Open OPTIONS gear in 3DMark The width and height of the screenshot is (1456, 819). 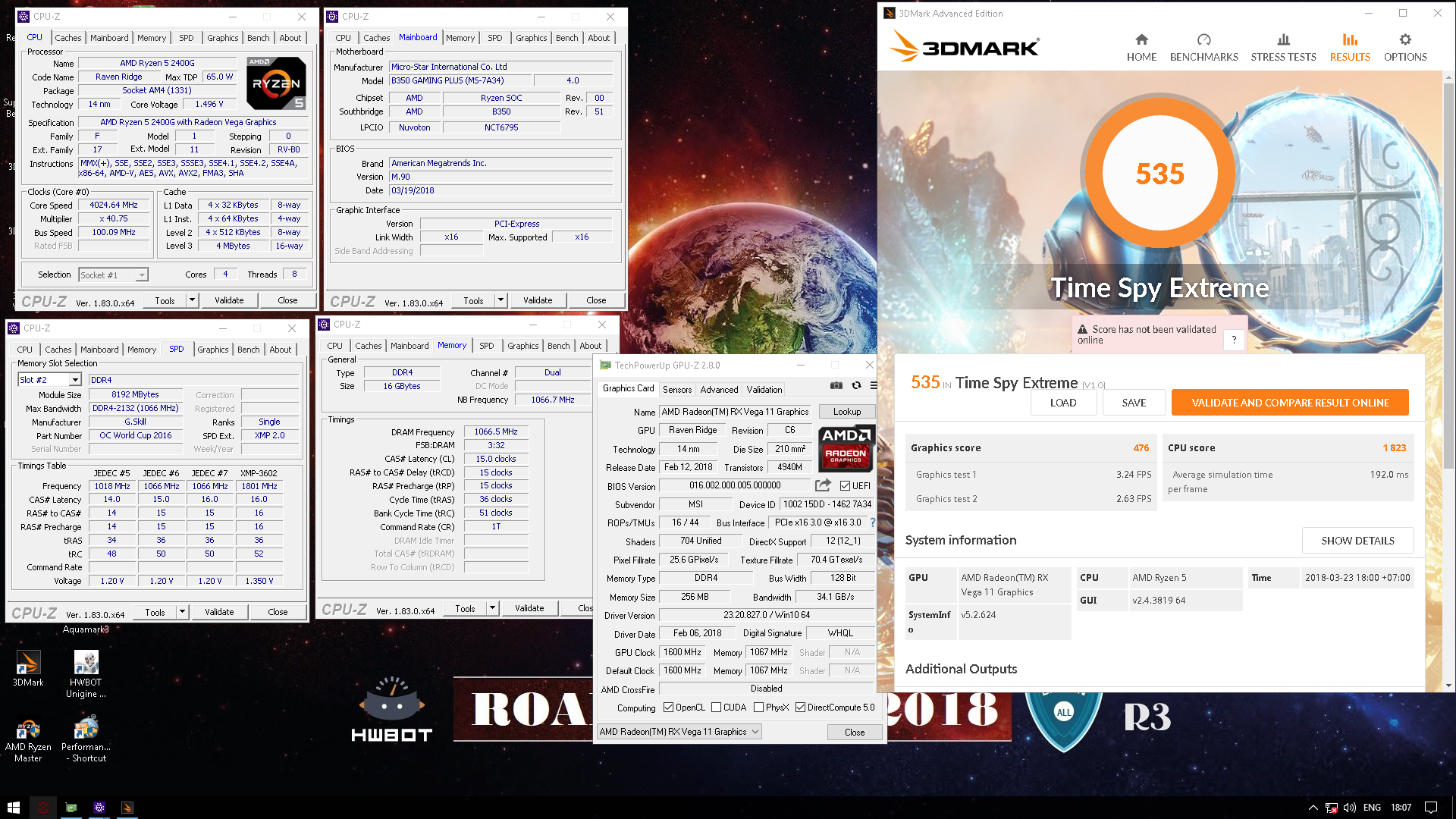pyautogui.click(x=1405, y=48)
